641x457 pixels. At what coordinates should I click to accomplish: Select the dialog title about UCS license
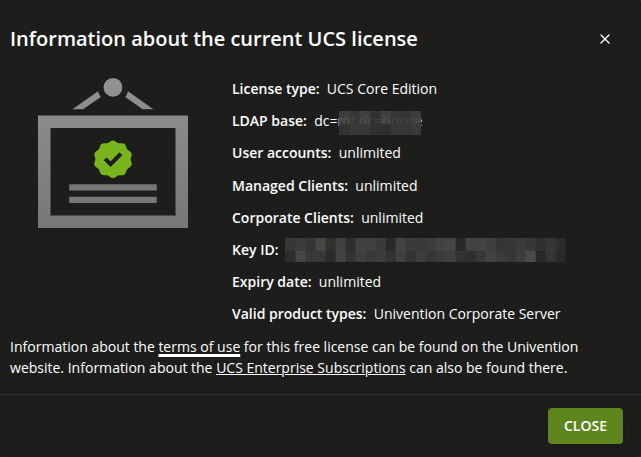click(x=214, y=39)
